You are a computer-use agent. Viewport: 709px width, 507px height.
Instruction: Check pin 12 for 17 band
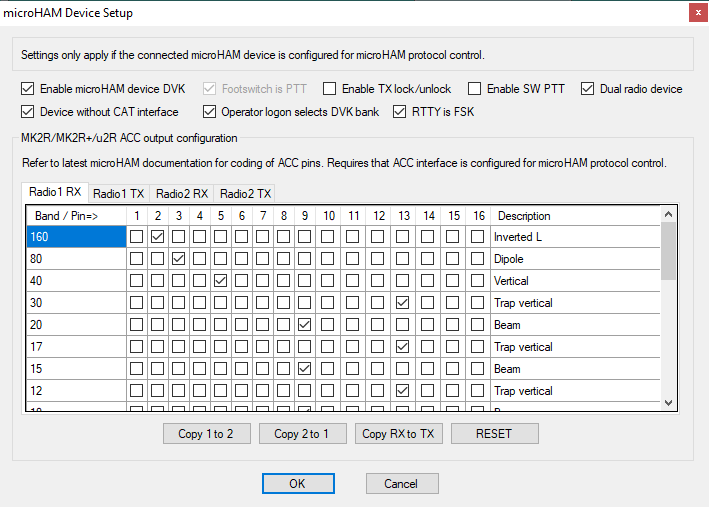[x=378, y=347]
